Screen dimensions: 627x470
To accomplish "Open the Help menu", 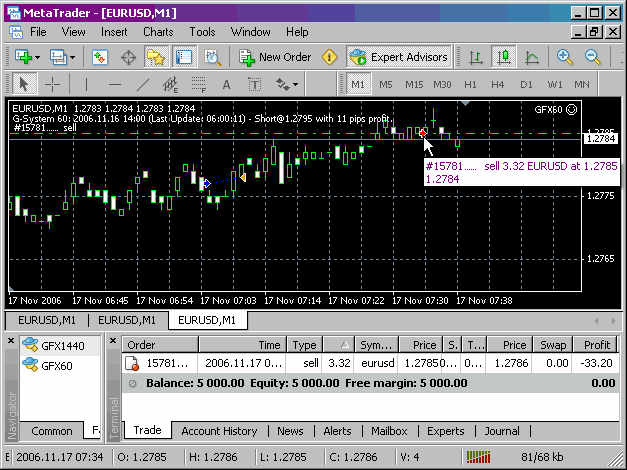I will click(x=297, y=32).
